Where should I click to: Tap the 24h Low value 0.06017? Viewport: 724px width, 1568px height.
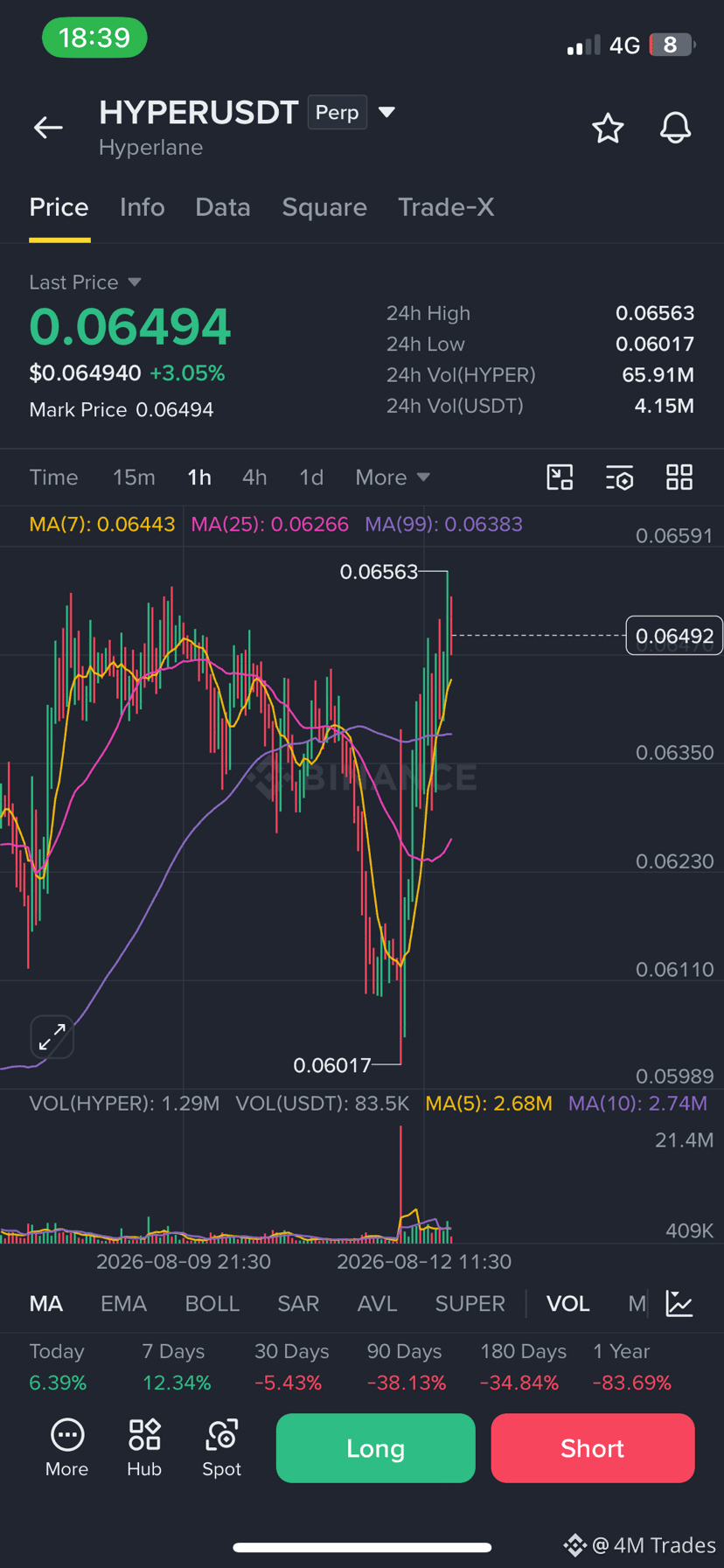tap(655, 345)
